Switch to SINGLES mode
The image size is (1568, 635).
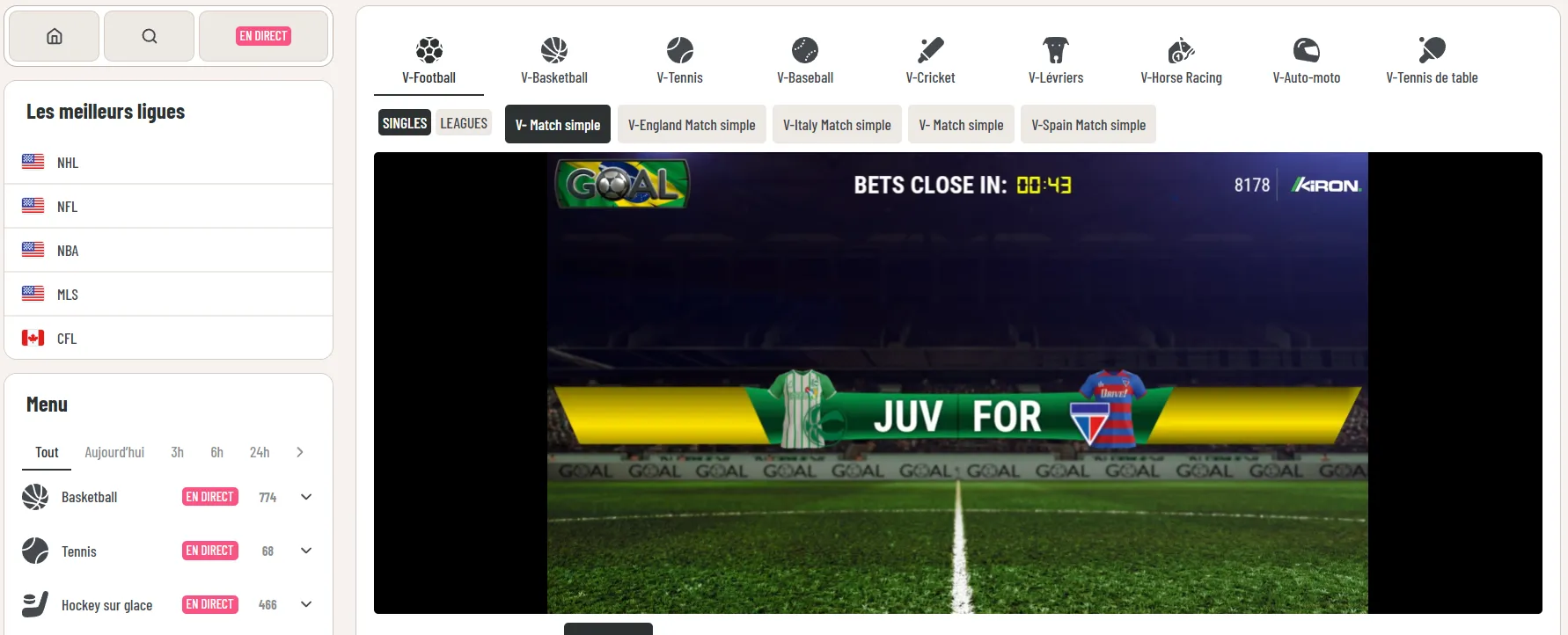(x=405, y=123)
